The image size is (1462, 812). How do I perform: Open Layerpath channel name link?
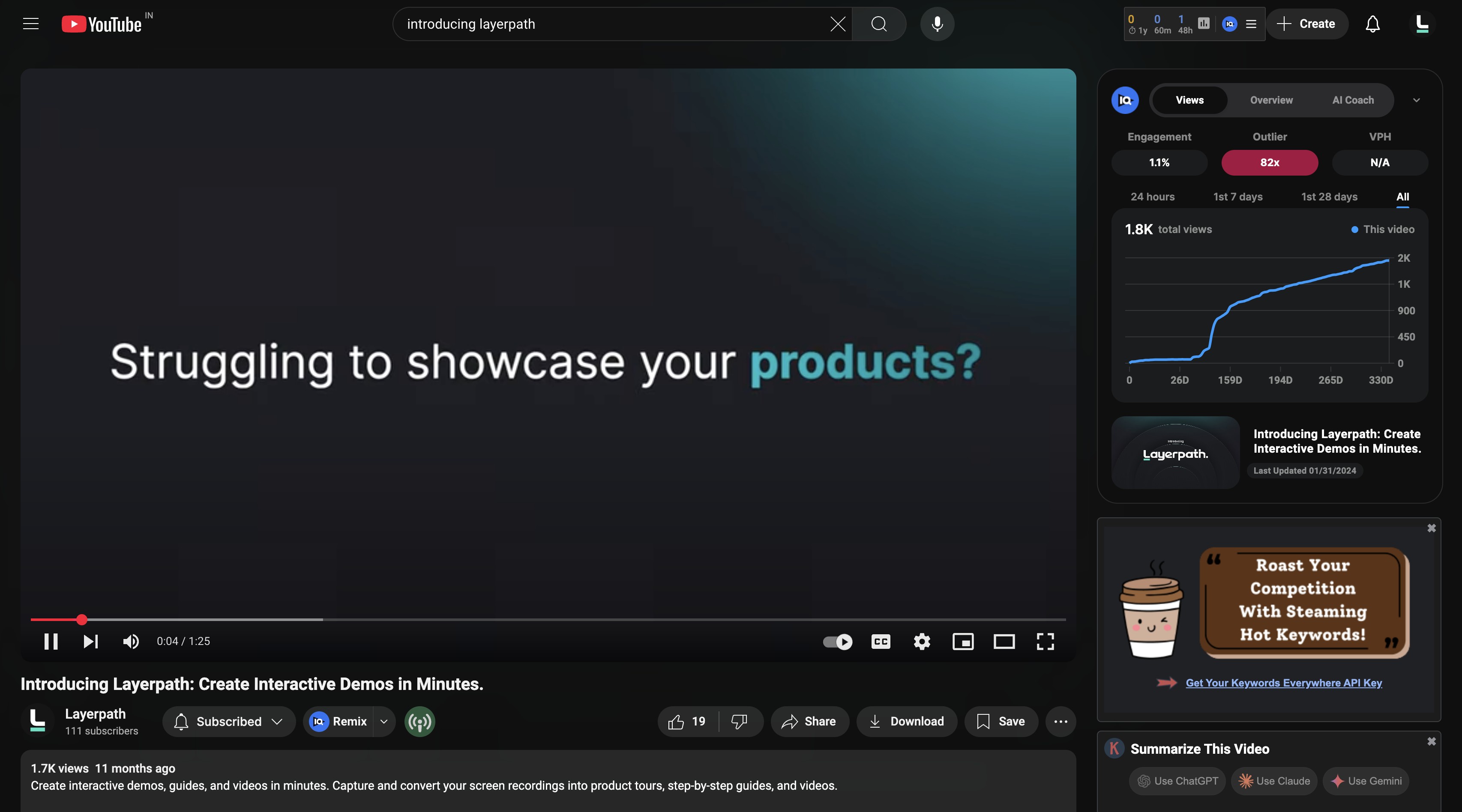96,714
